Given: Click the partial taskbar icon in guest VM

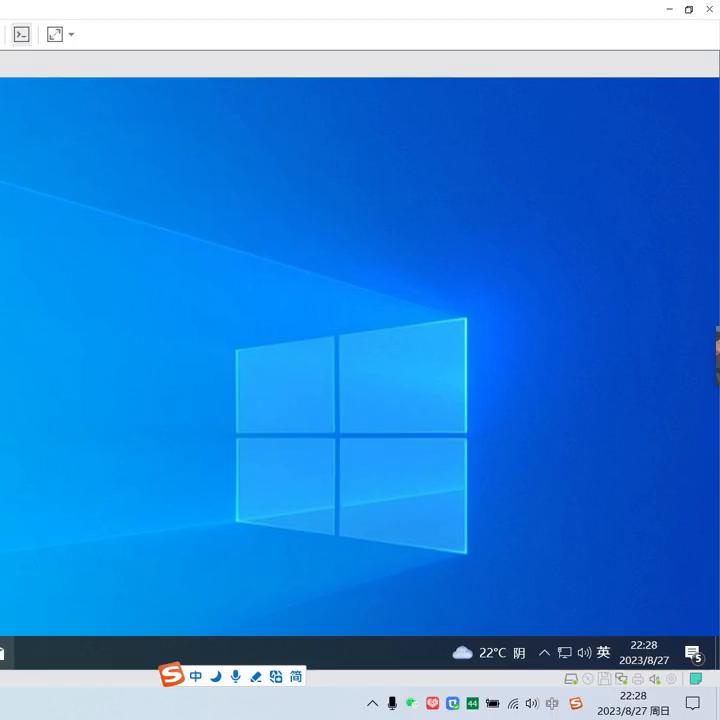Looking at the screenshot, I should [2, 653].
